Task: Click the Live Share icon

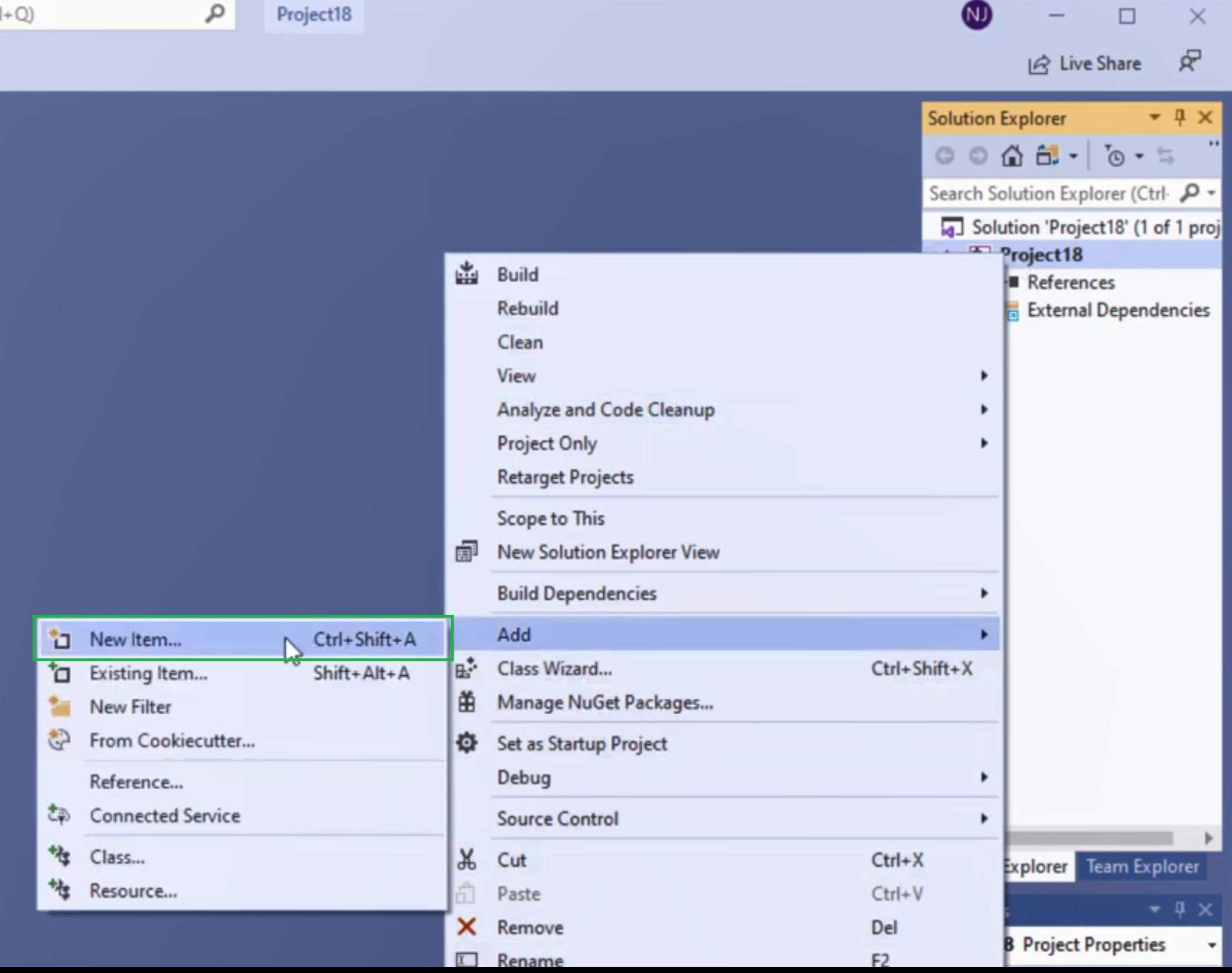Action: [x=1039, y=64]
